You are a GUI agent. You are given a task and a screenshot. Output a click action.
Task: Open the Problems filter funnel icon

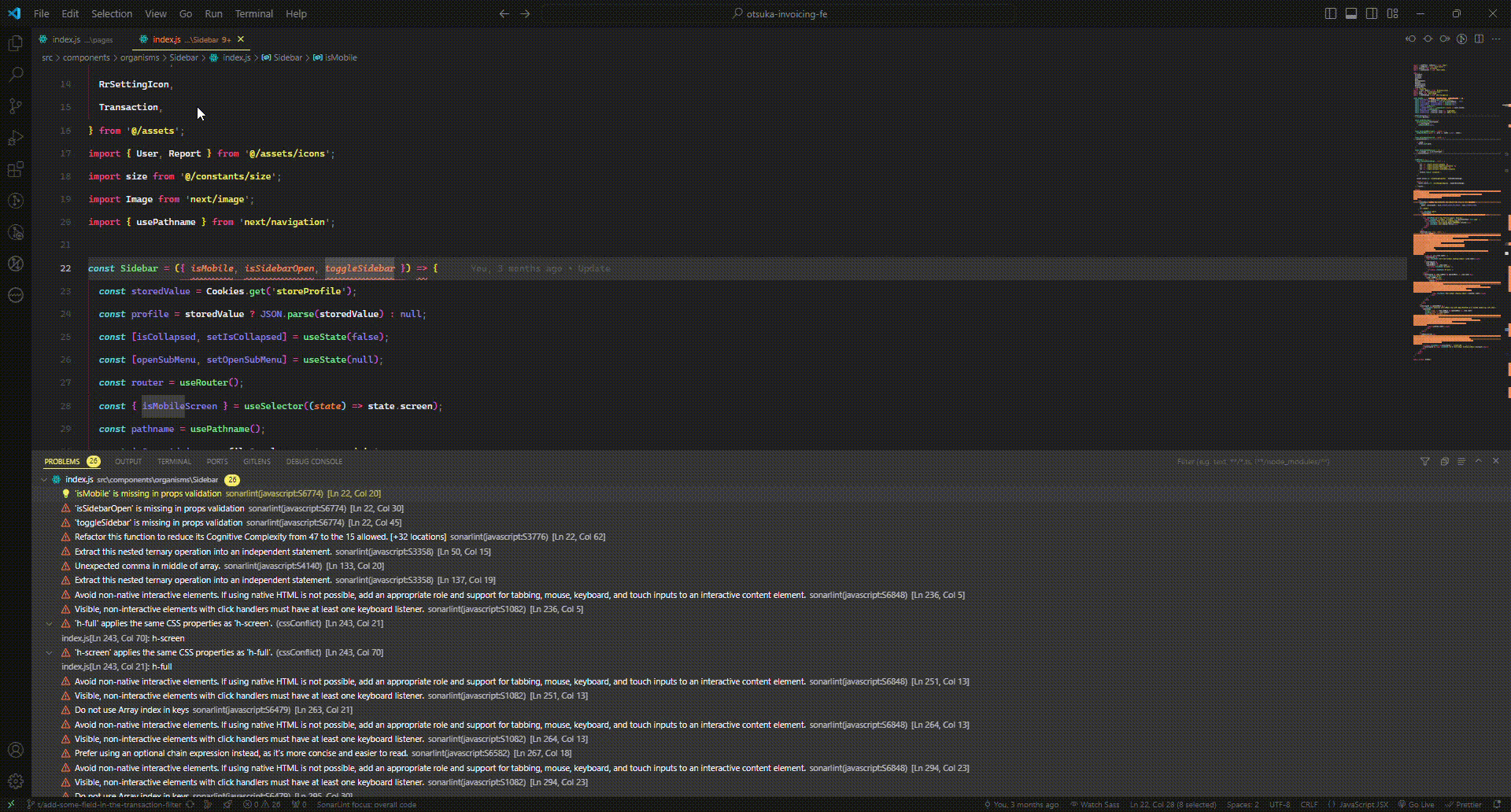click(x=1424, y=461)
